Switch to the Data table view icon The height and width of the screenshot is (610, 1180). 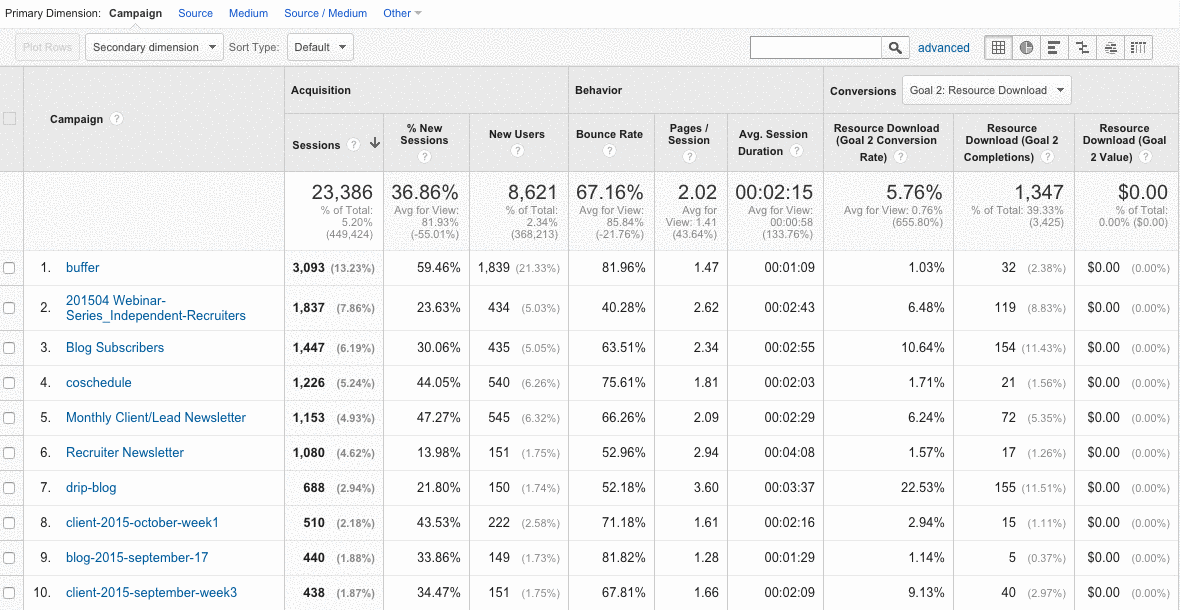click(x=999, y=47)
